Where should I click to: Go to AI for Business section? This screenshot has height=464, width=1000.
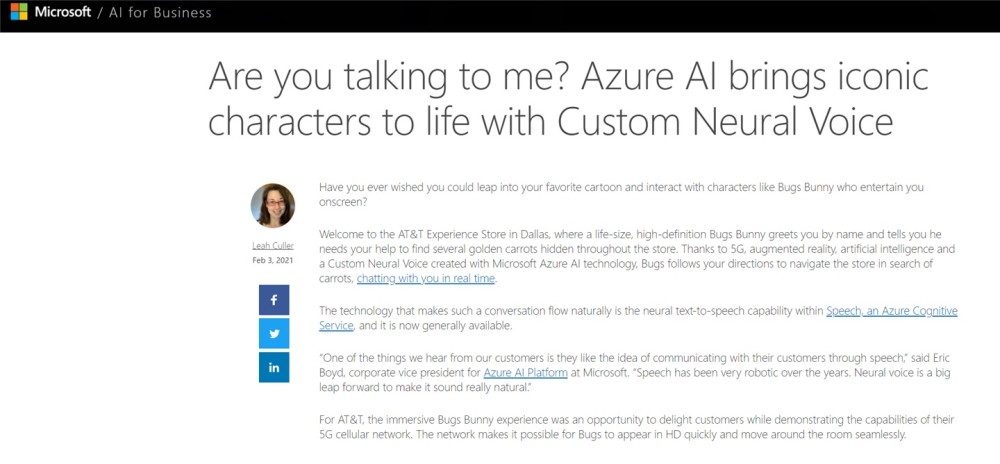pos(160,12)
